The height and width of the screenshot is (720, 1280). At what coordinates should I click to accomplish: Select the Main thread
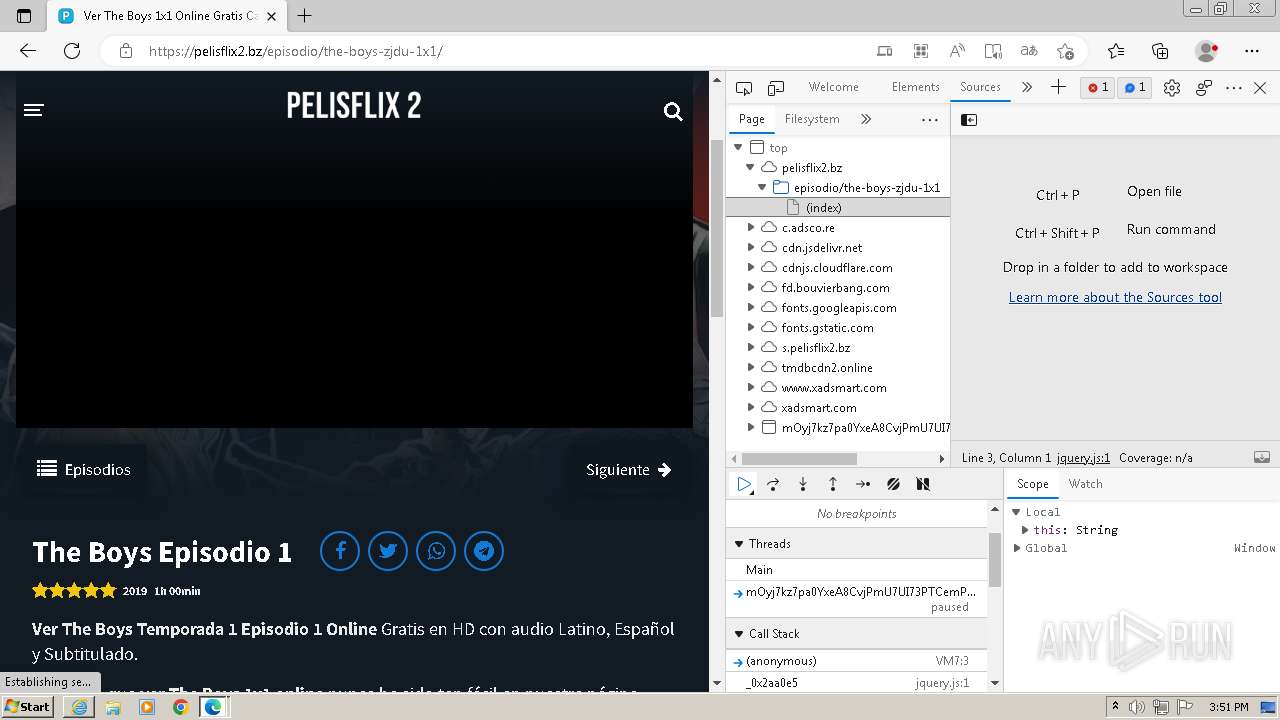pyautogui.click(x=857, y=569)
